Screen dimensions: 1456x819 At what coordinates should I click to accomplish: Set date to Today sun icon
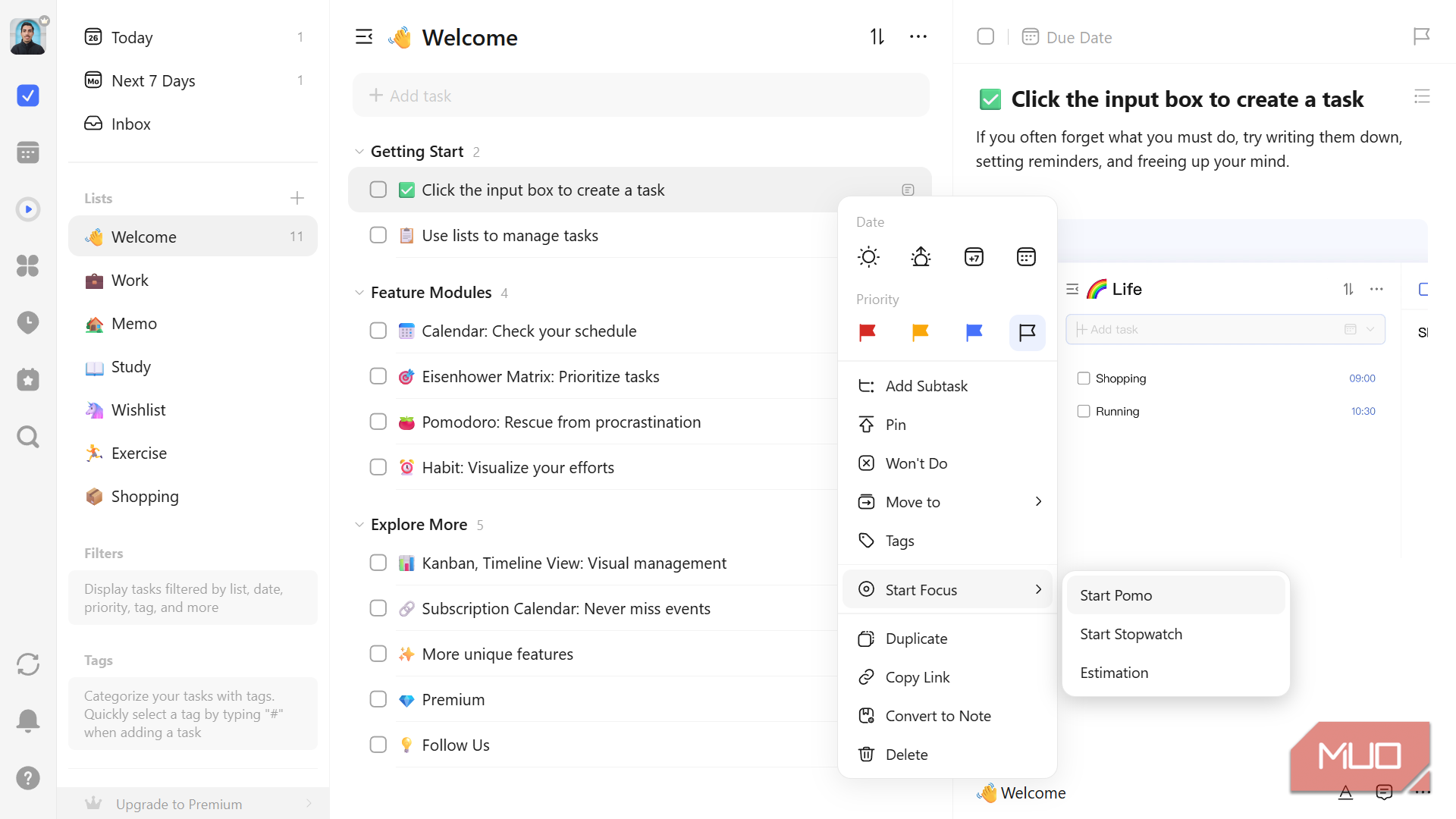(868, 257)
